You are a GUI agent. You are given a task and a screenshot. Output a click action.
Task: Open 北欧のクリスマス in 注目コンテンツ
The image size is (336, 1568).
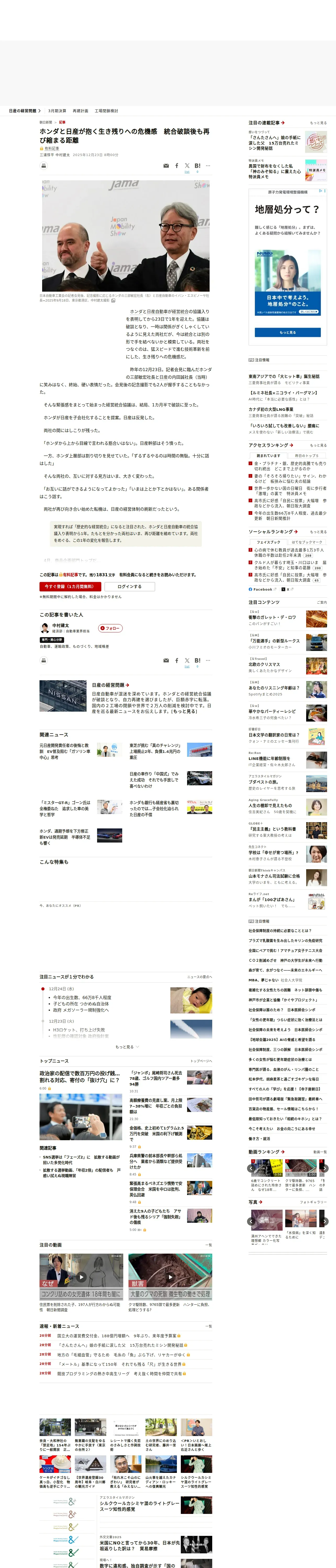pyautogui.click(x=264, y=665)
